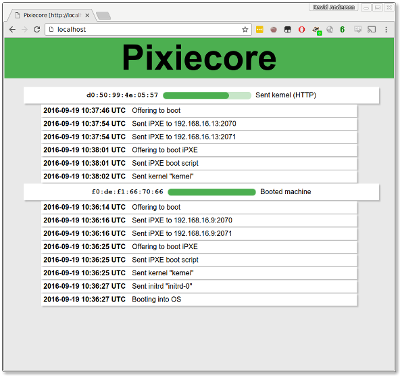
Task: Click the cast screen icon in the toolbar
Action: 372,30
